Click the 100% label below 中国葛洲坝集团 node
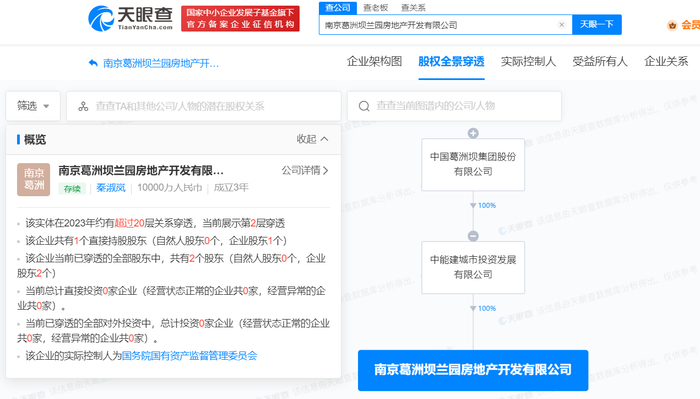Viewport: 700px width, 399px height. pyautogui.click(x=487, y=205)
